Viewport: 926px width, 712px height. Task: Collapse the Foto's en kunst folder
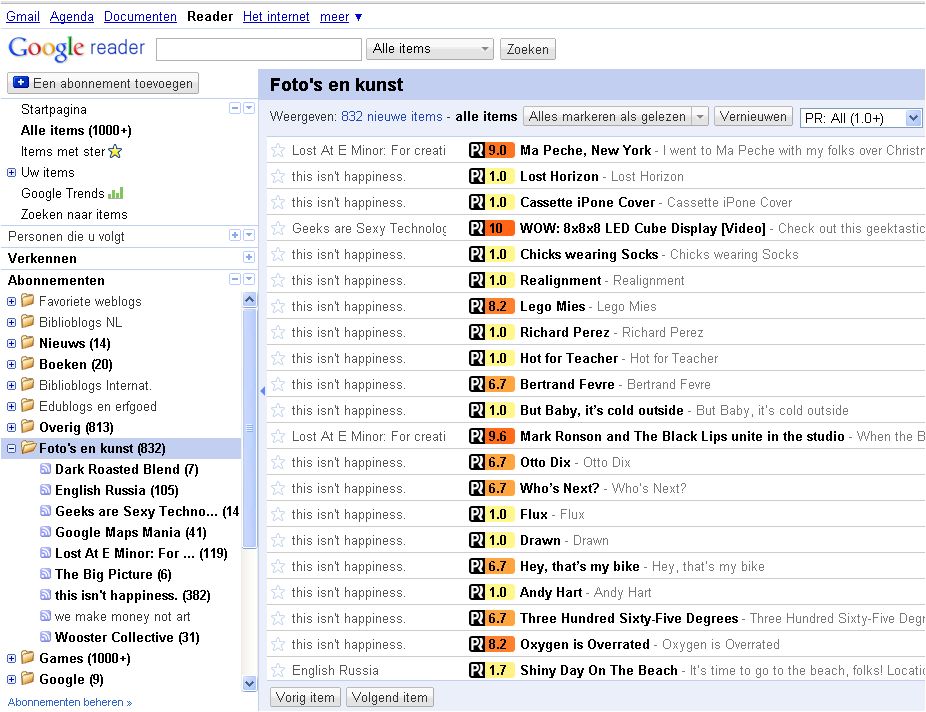pyautogui.click(x=11, y=448)
